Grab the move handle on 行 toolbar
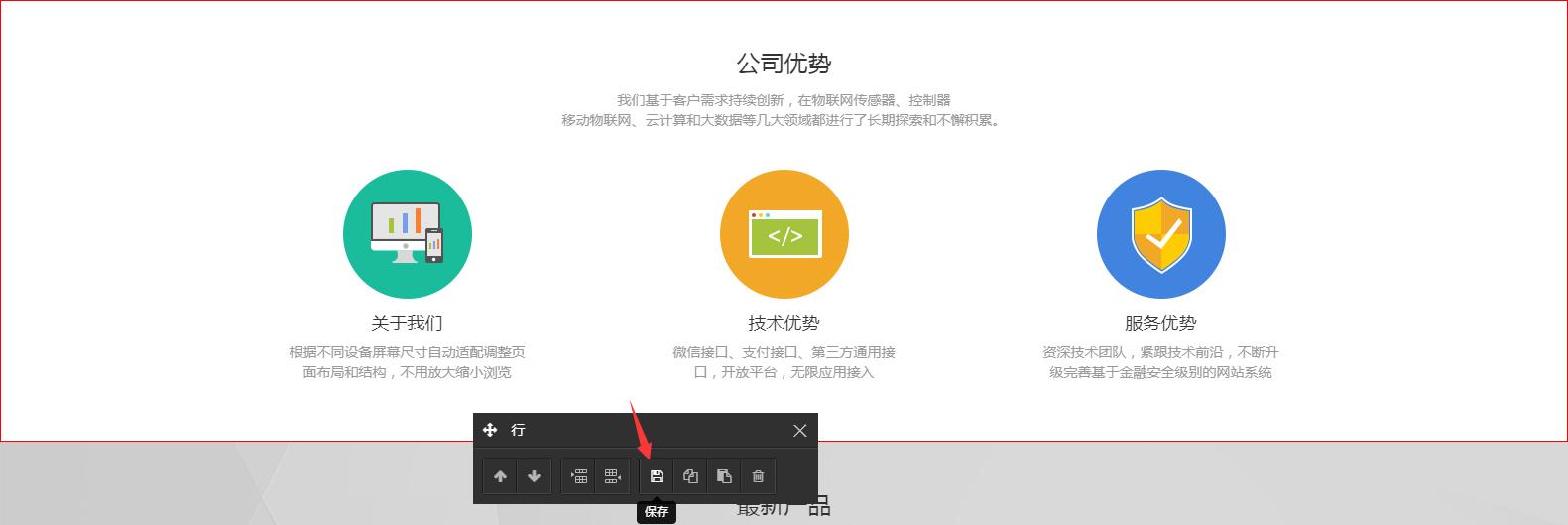The width and height of the screenshot is (1568, 525). 490,430
